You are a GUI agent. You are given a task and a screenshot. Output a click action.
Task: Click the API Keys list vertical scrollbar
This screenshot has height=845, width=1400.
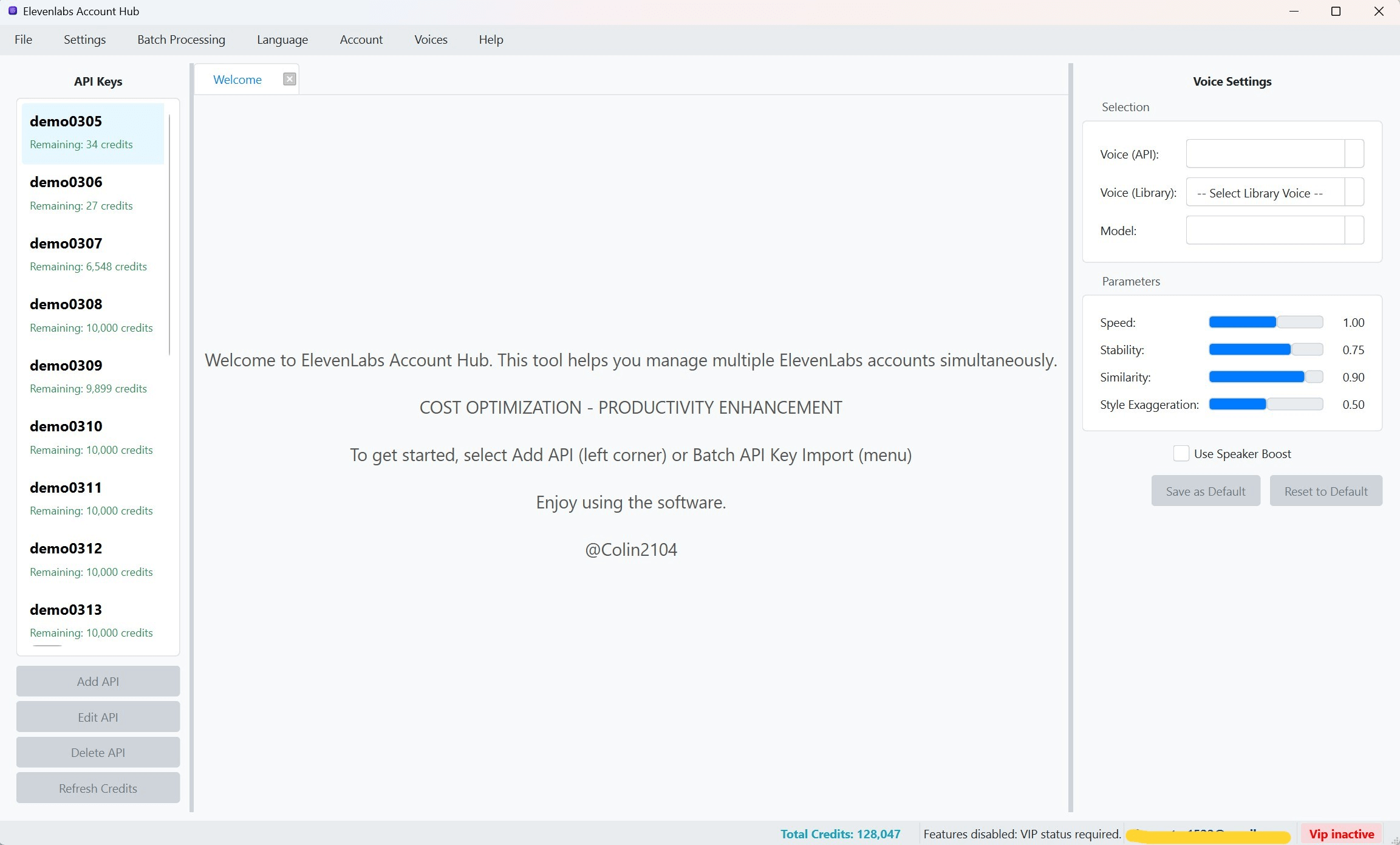[x=169, y=234]
